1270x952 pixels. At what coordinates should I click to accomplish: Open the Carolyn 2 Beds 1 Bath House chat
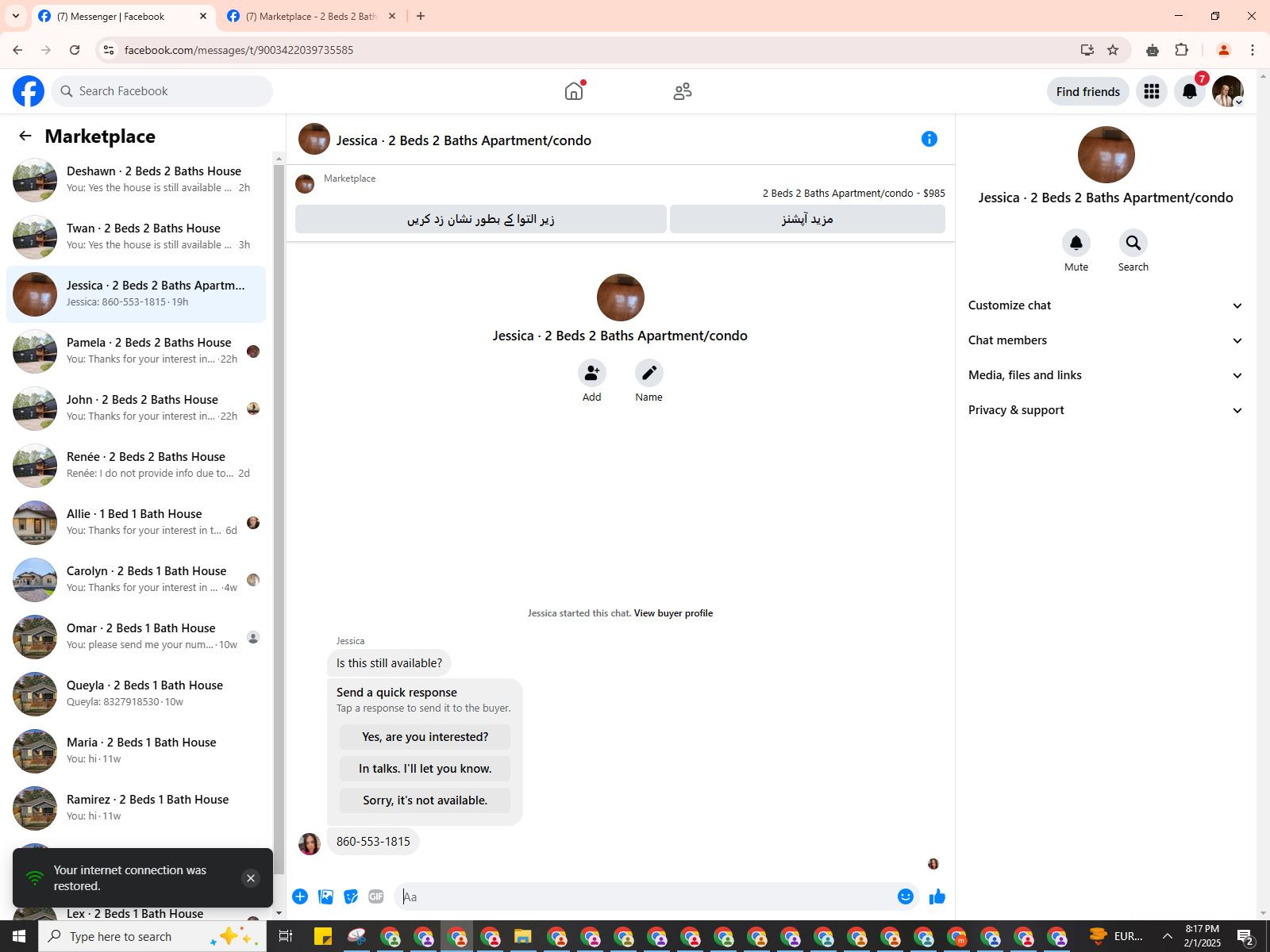137,580
